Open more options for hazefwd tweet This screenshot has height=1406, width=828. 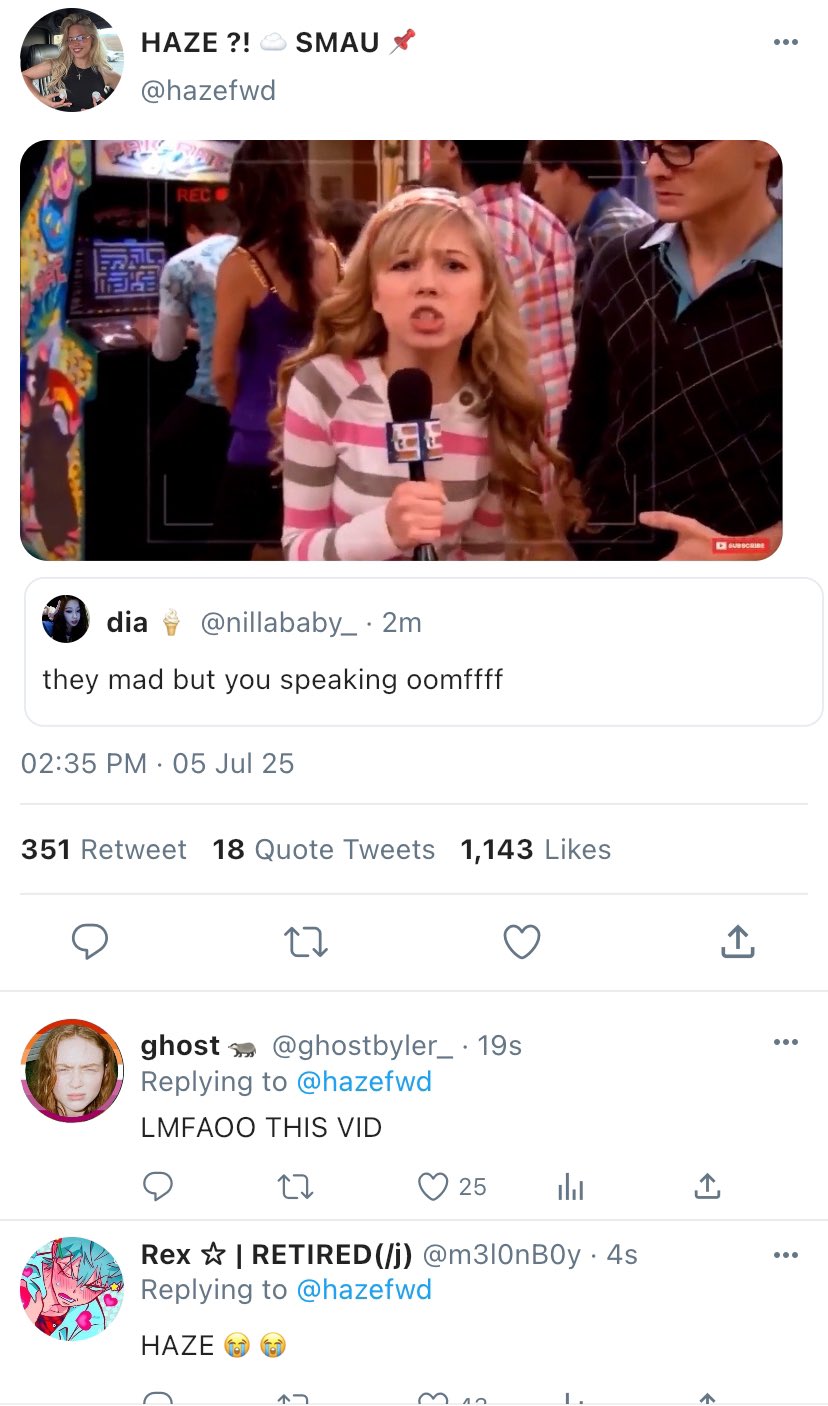786,42
